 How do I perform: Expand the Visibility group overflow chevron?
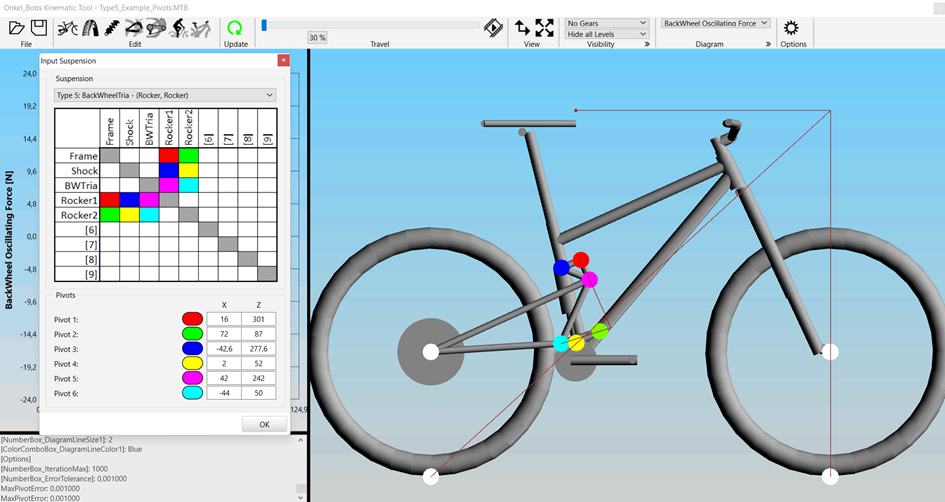(x=647, y=44)
